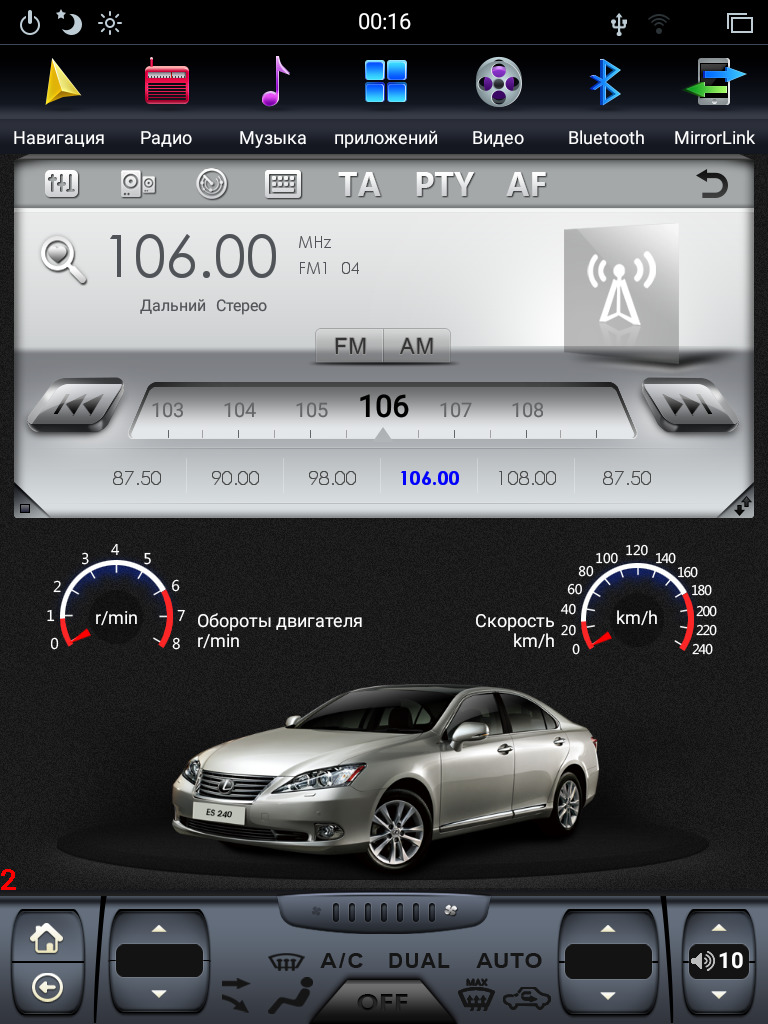Tap the Дальний reception label
The width and height of the screenshot is (768, 1024).
point(172,306)
